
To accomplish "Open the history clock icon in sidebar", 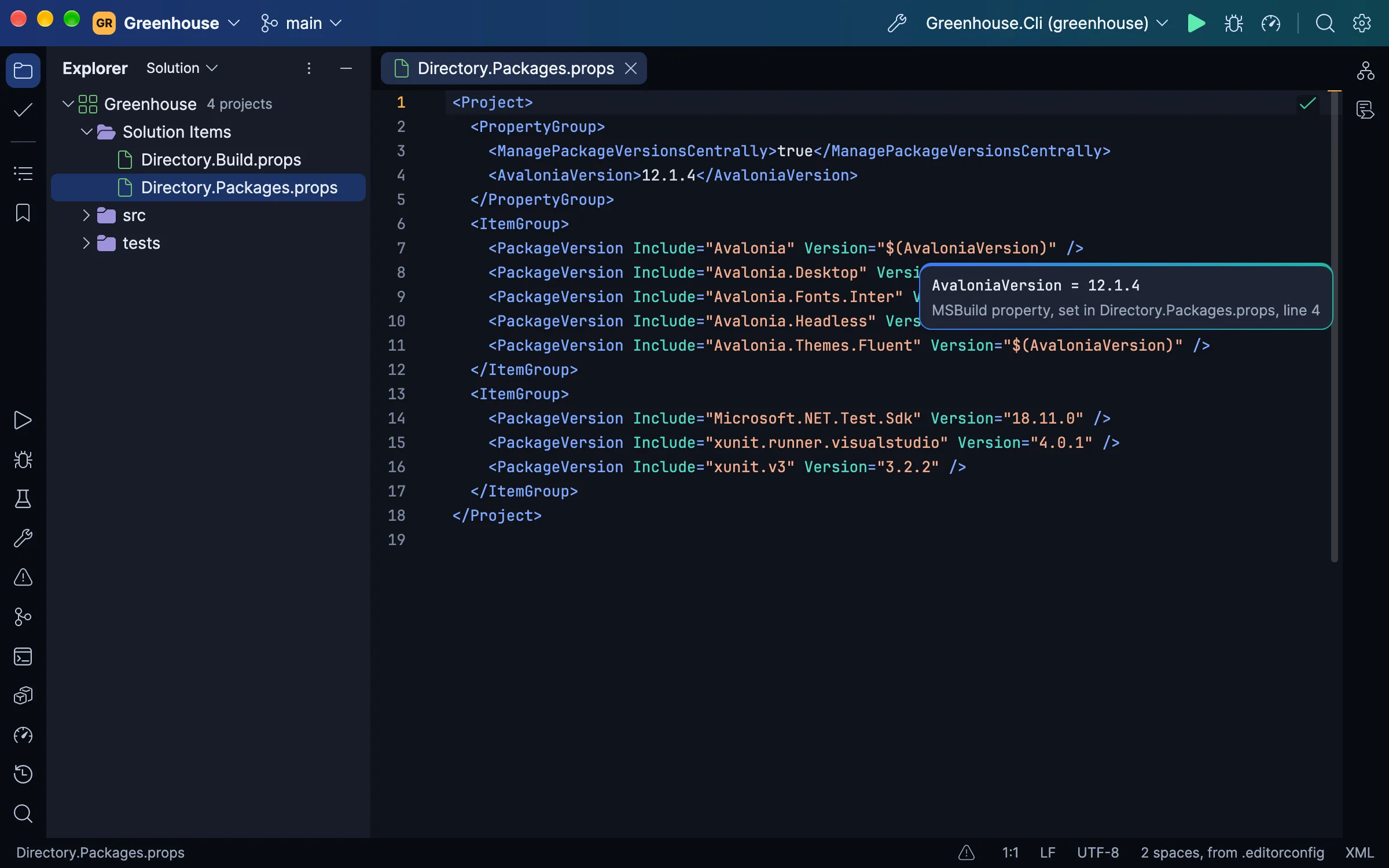I will click(x=23, y=774).
